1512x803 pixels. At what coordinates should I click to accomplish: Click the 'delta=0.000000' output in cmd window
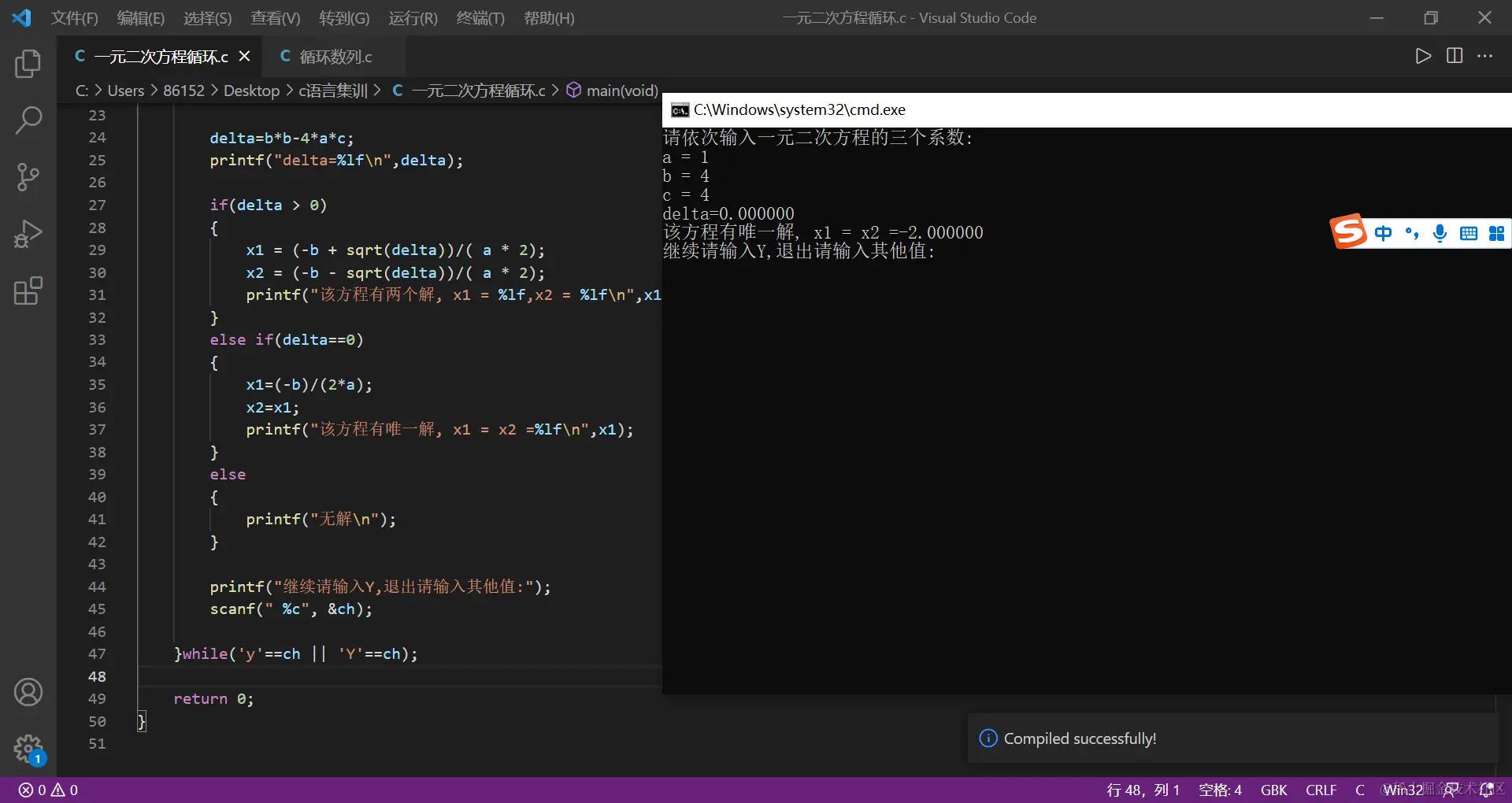[728, 213]
